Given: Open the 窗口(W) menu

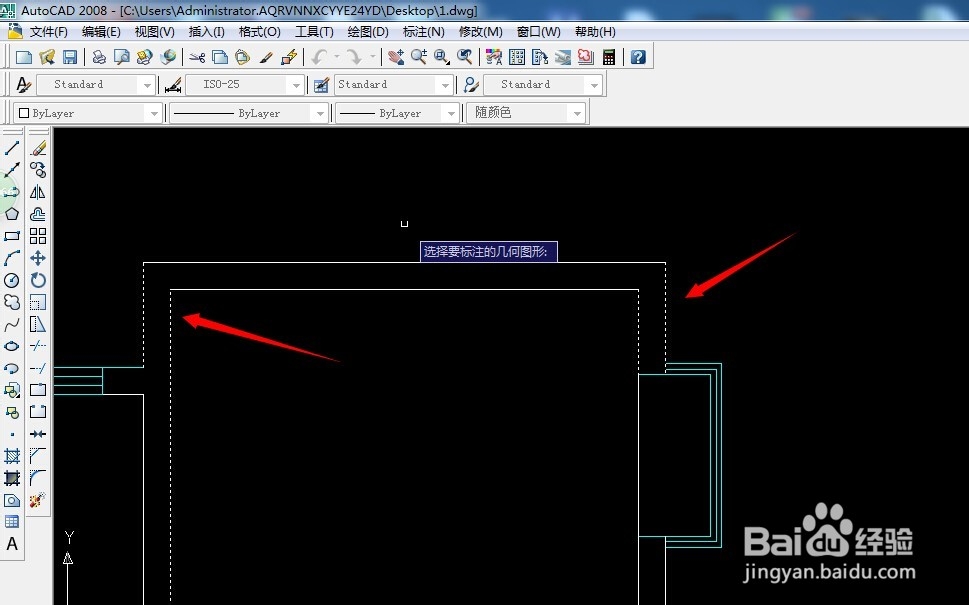Looking at the screenshot, I should 538,32.
